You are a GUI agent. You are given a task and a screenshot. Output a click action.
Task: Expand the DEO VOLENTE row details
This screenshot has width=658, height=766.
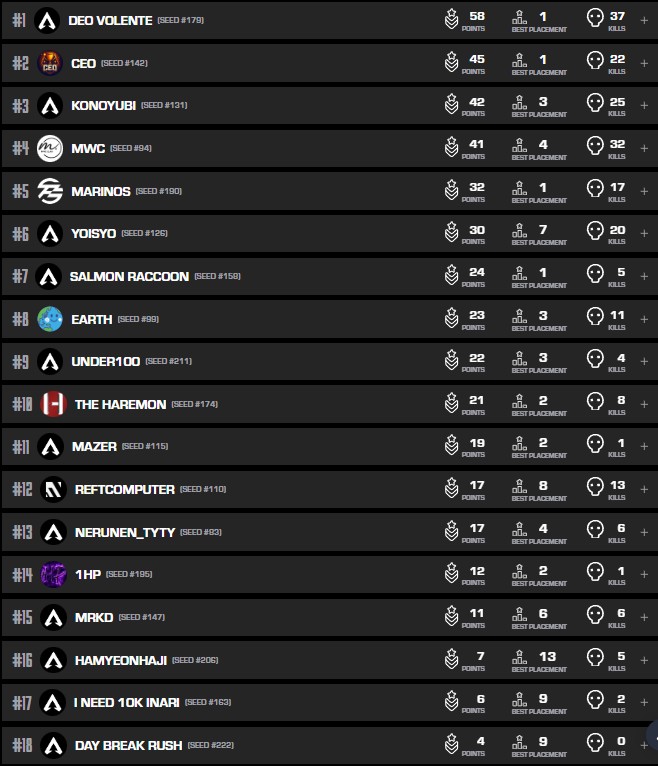tap(644, 20)
